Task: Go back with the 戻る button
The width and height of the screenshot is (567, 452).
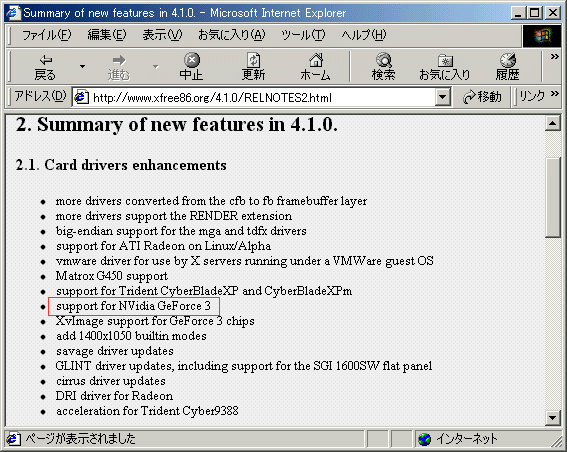Action: pos(45,67)
